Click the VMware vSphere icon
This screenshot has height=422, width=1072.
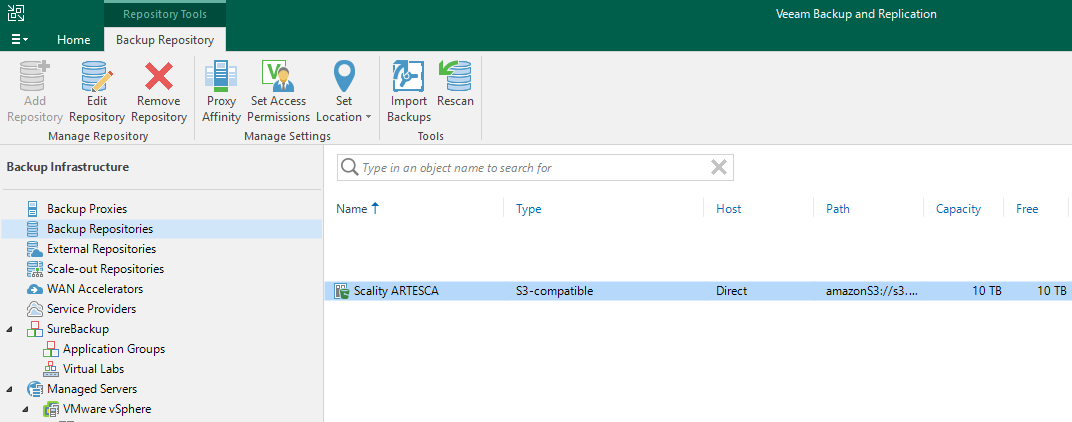[51, 410]
